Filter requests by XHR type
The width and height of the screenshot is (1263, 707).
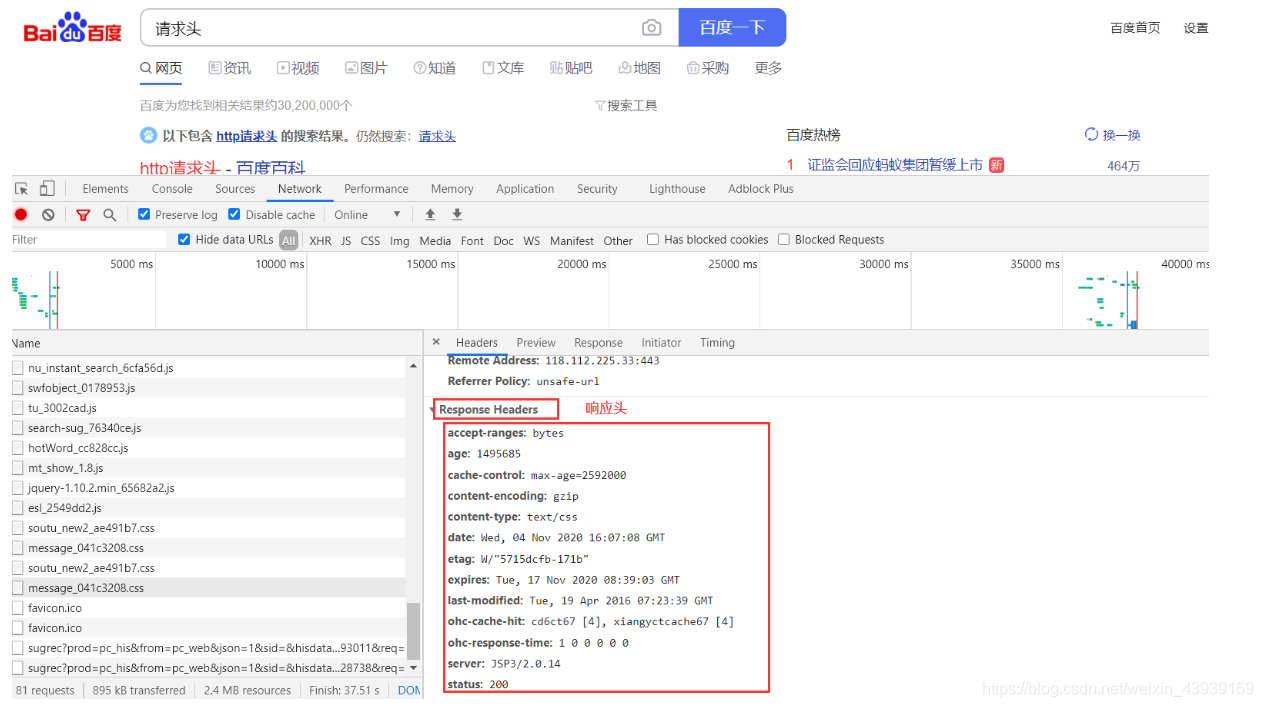pyautogui.click(x=320, y=241)
